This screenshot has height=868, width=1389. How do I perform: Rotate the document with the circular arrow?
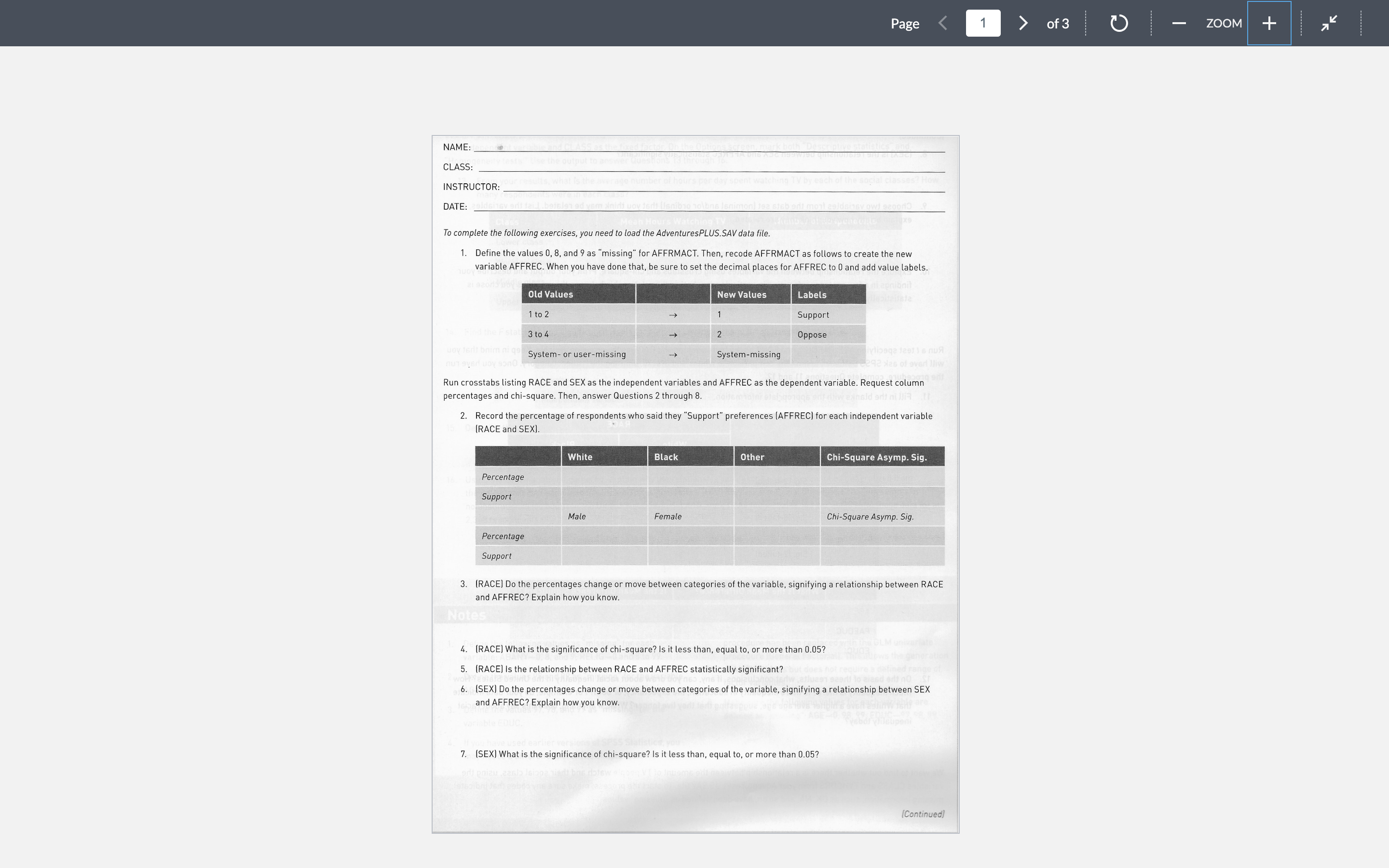pyautogui.click(x=1118, y=24)
